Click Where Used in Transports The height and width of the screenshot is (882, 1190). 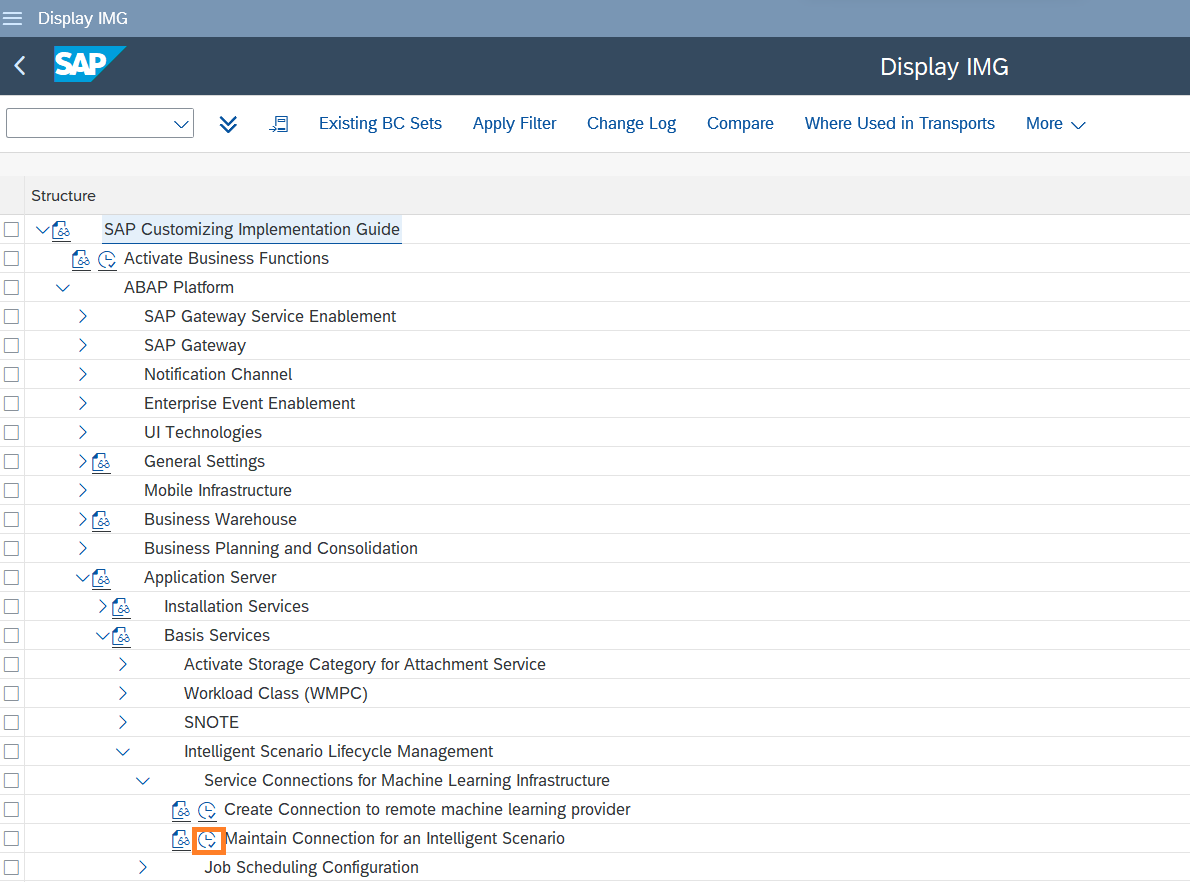point(899,124)
